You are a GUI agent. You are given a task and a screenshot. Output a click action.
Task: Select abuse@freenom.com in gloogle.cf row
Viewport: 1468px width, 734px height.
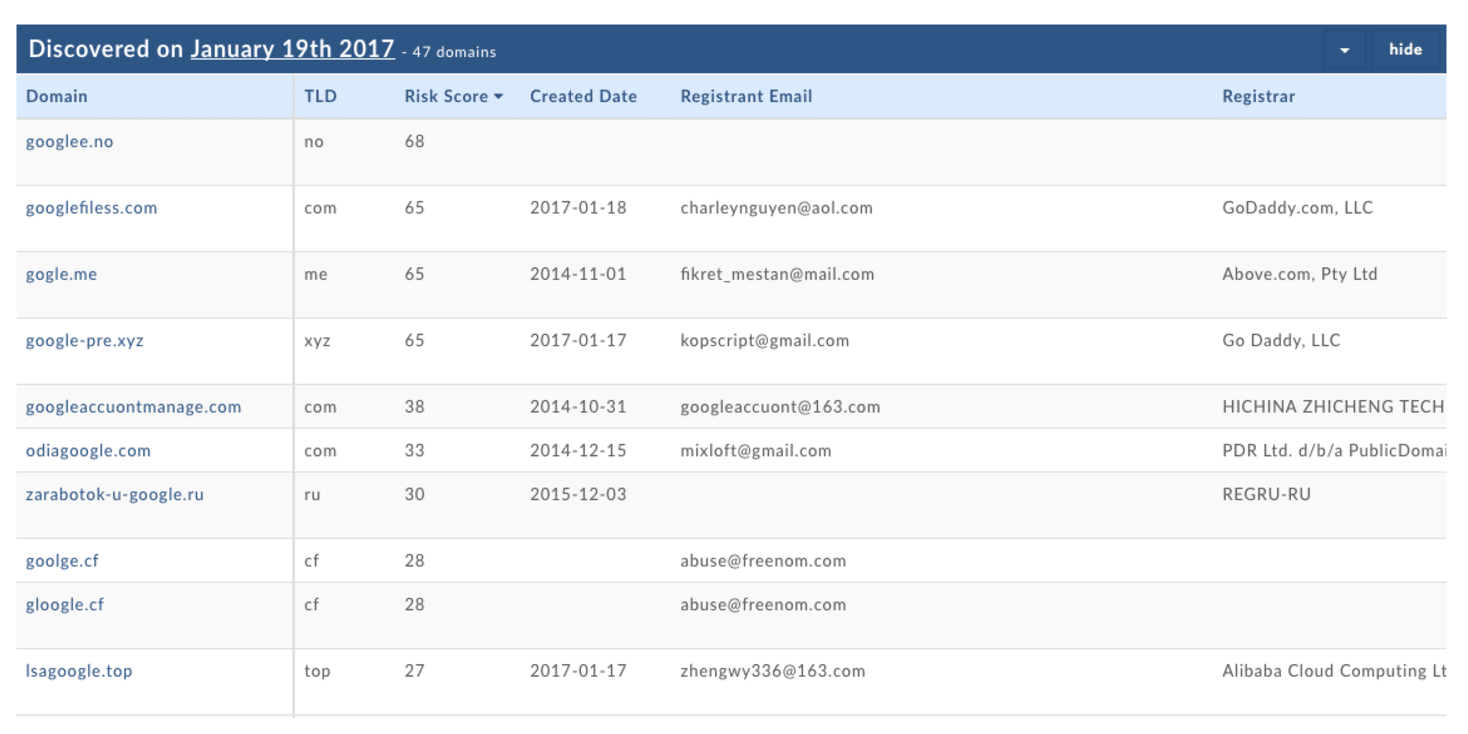(x=763, y=605)
